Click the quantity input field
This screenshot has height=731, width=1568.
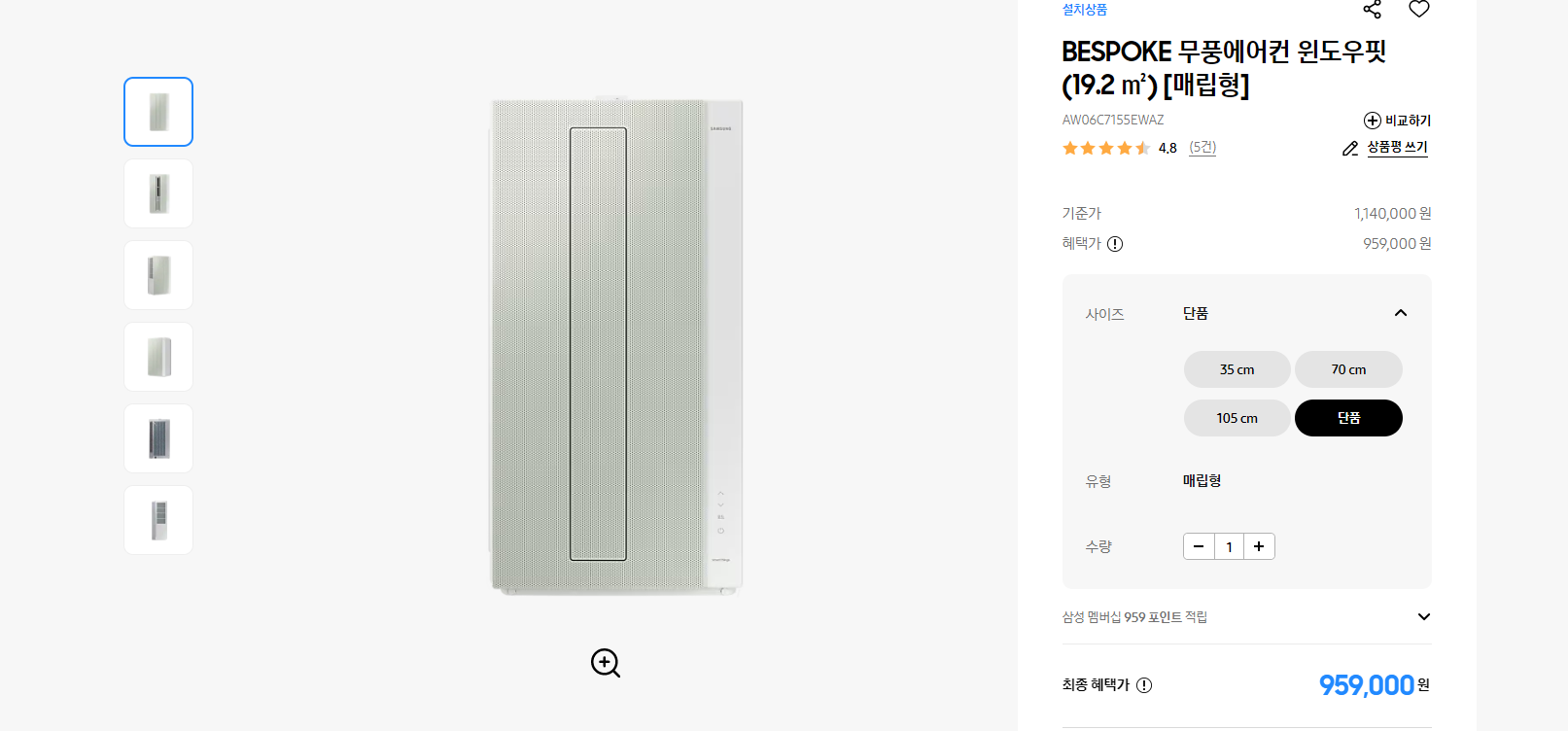click(x=1229, y=546)
